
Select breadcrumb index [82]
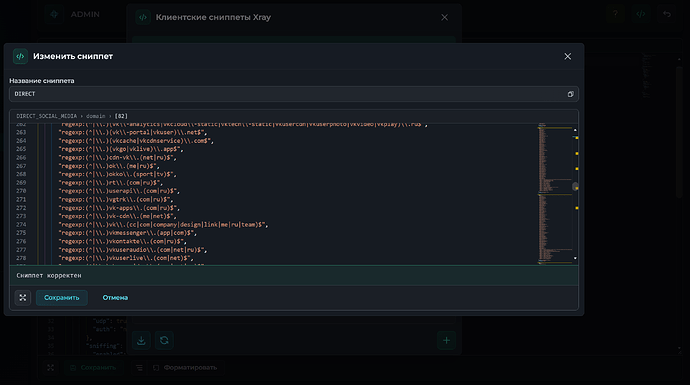tap(121, 116)
